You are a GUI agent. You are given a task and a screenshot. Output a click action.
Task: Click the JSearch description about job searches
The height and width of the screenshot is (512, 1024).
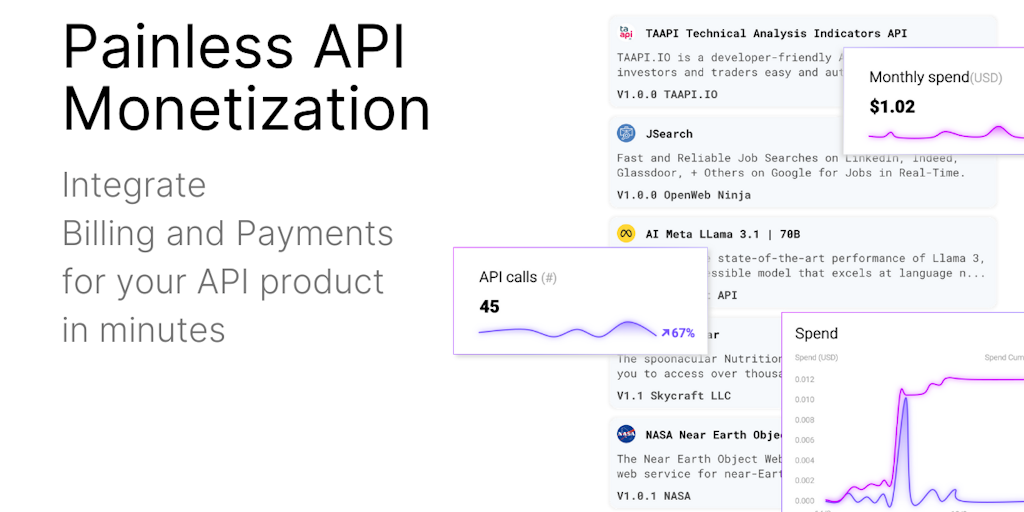coord(790,165)
